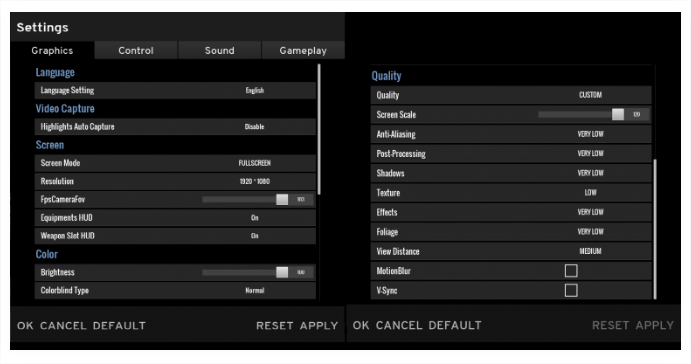Open the Control tab
Viewport: 691px width, 364px height.
136,50
